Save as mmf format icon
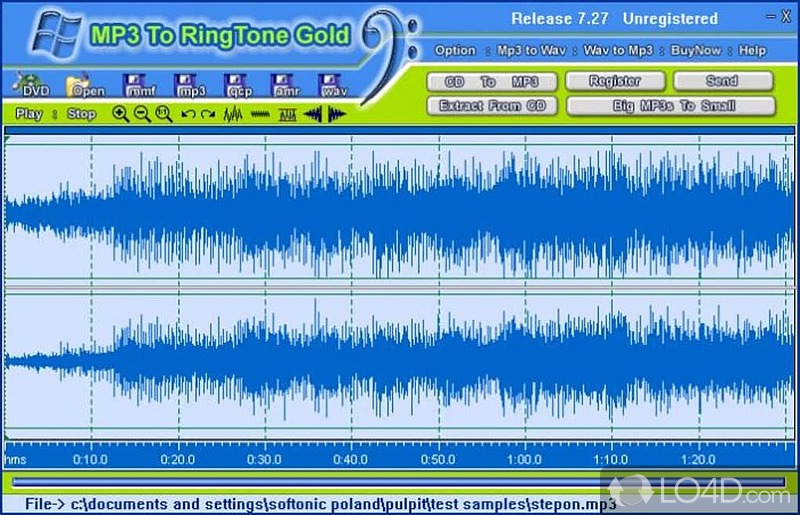This screenshot has width=800, height=515. pos(140,87)
